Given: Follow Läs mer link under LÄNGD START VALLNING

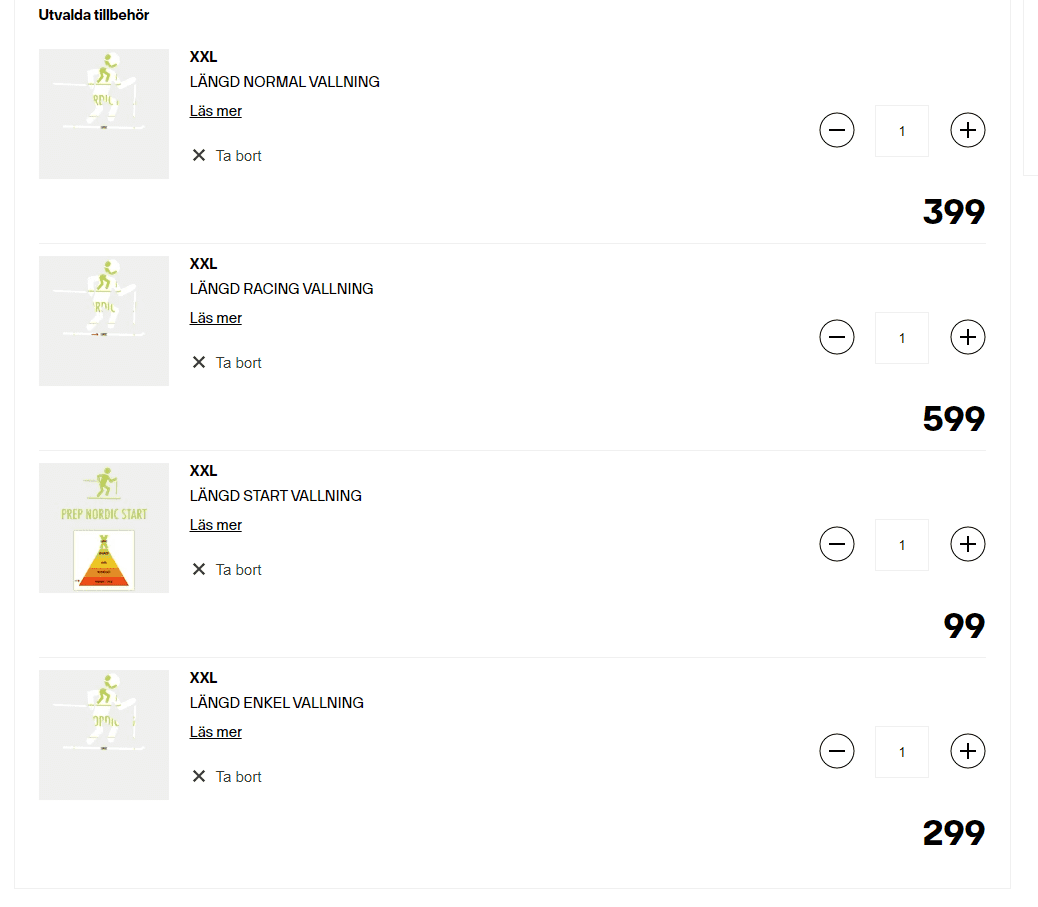Looking at the screenshot, I should [x=216, y=525].
